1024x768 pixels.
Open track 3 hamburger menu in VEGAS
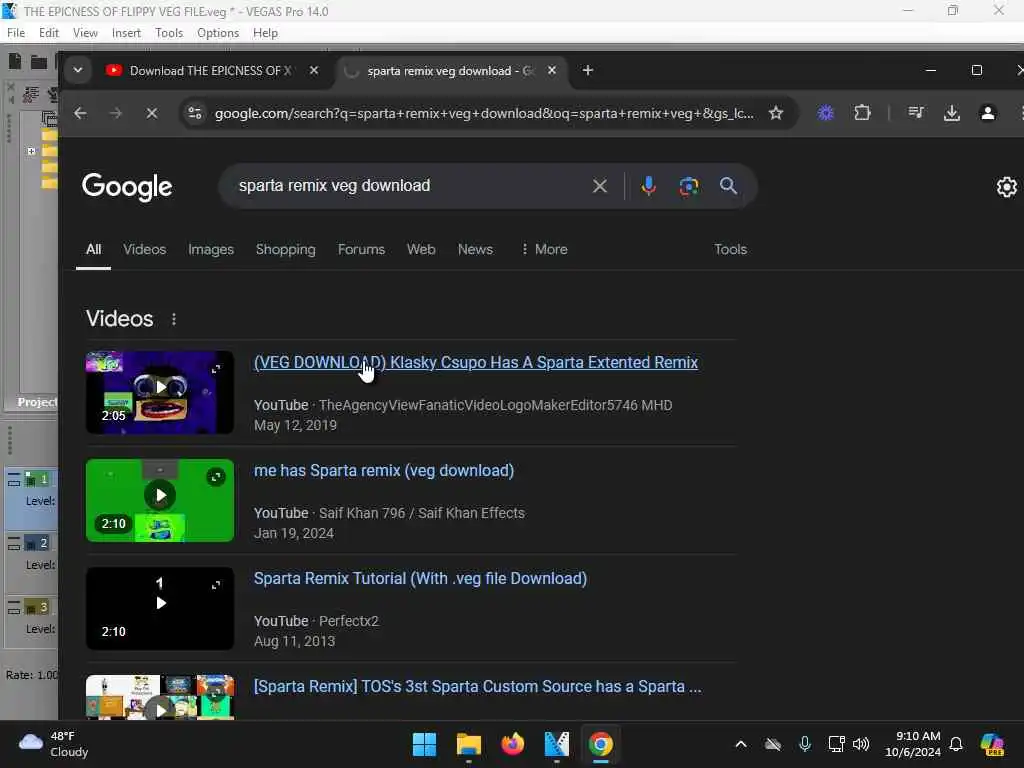14,608
